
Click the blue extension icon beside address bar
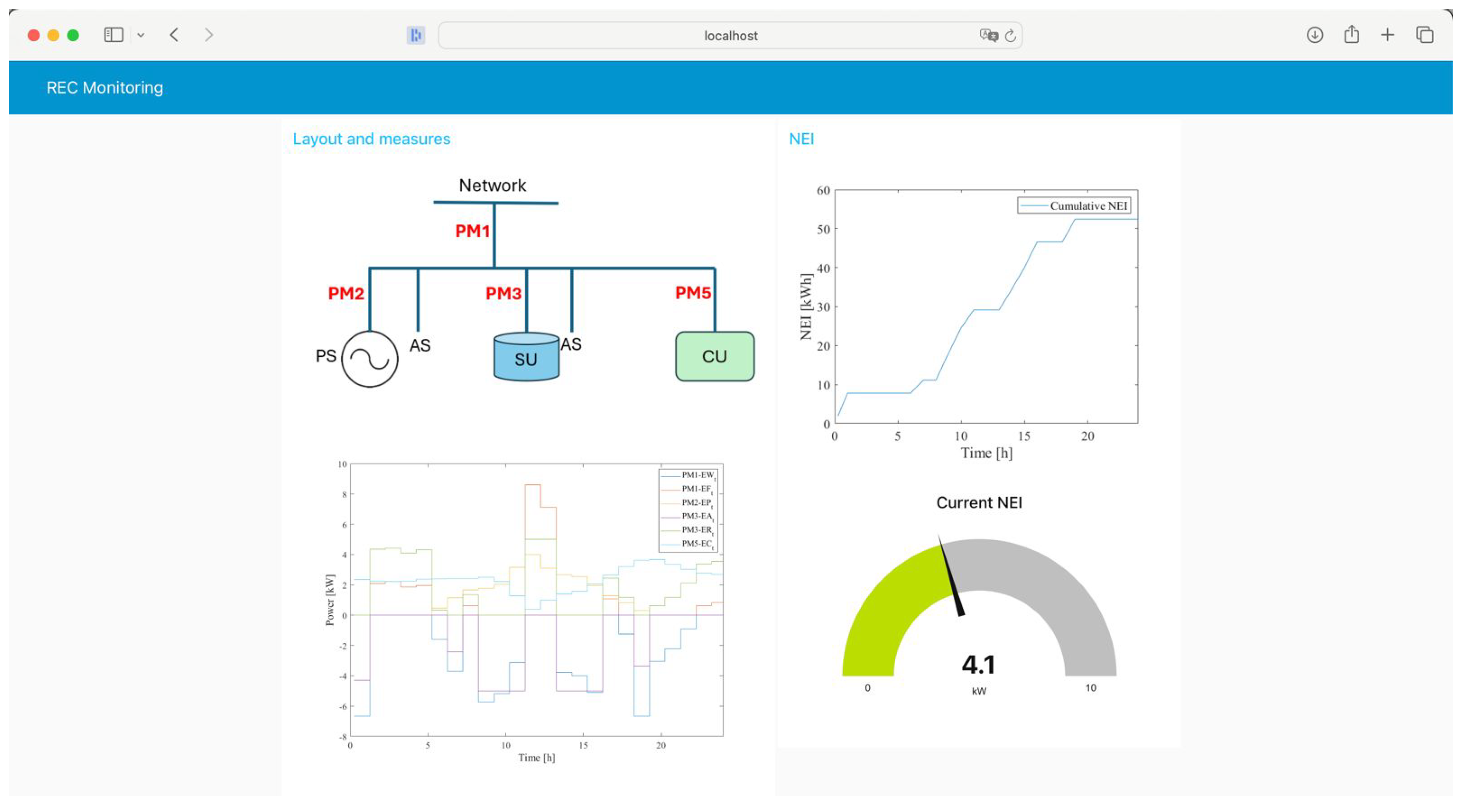pyautogui.click(x=416, y=35)
